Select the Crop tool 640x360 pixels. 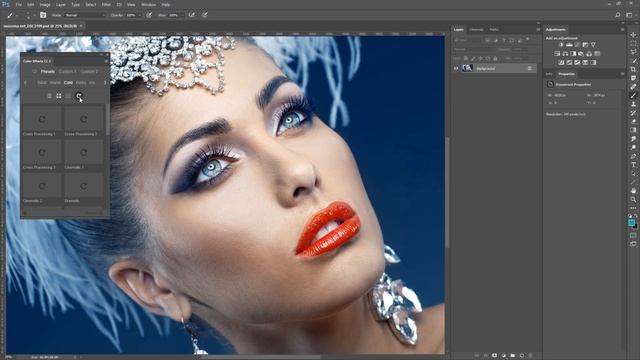click(633, 69)
